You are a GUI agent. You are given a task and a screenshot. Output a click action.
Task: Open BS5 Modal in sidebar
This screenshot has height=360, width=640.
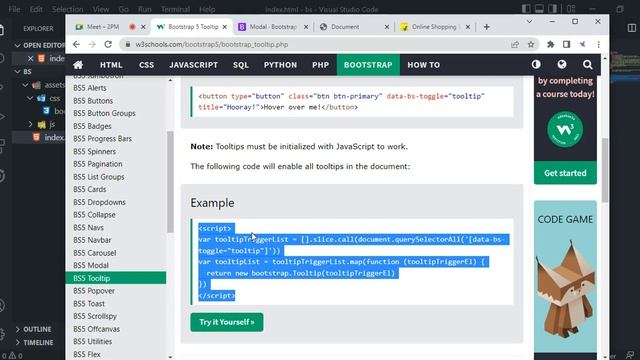pos(91,265)
